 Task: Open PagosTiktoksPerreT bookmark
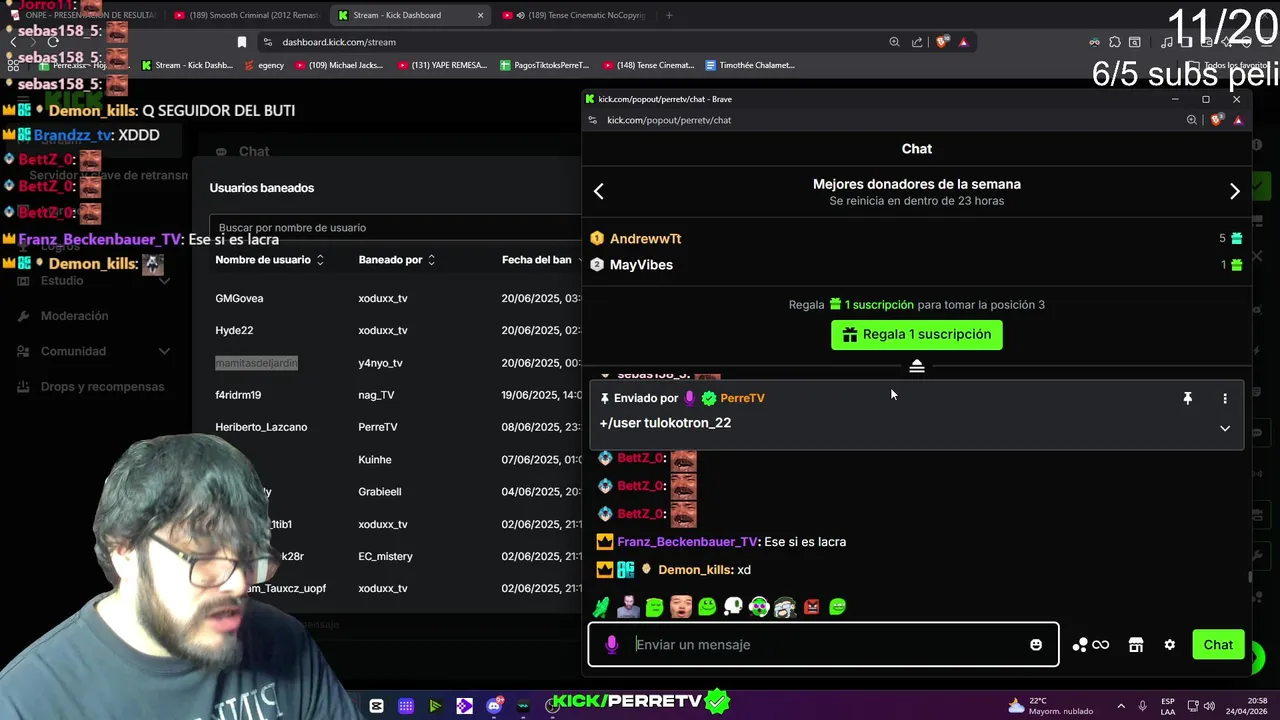[x=544, y=65]
